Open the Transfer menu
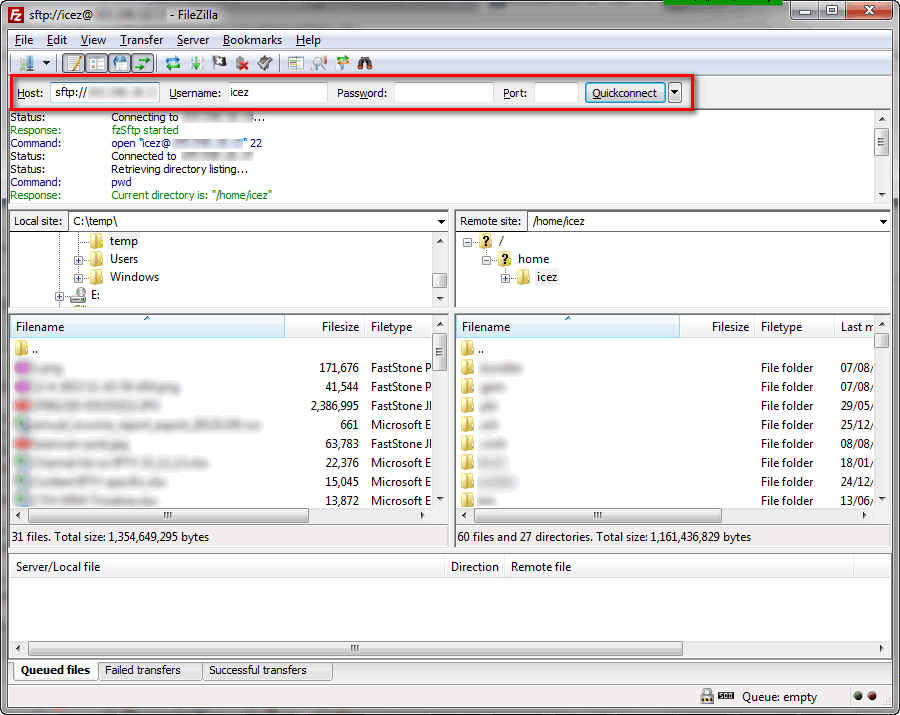Screen dimensions: 900x715 (141, 40)
